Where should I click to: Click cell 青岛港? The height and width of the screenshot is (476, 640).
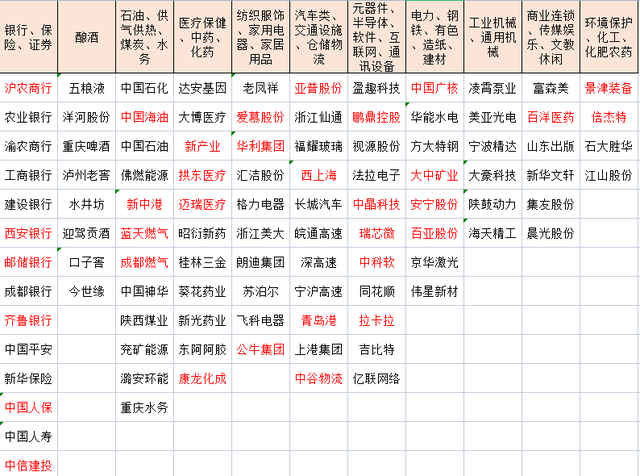click(x=318, y=320)
